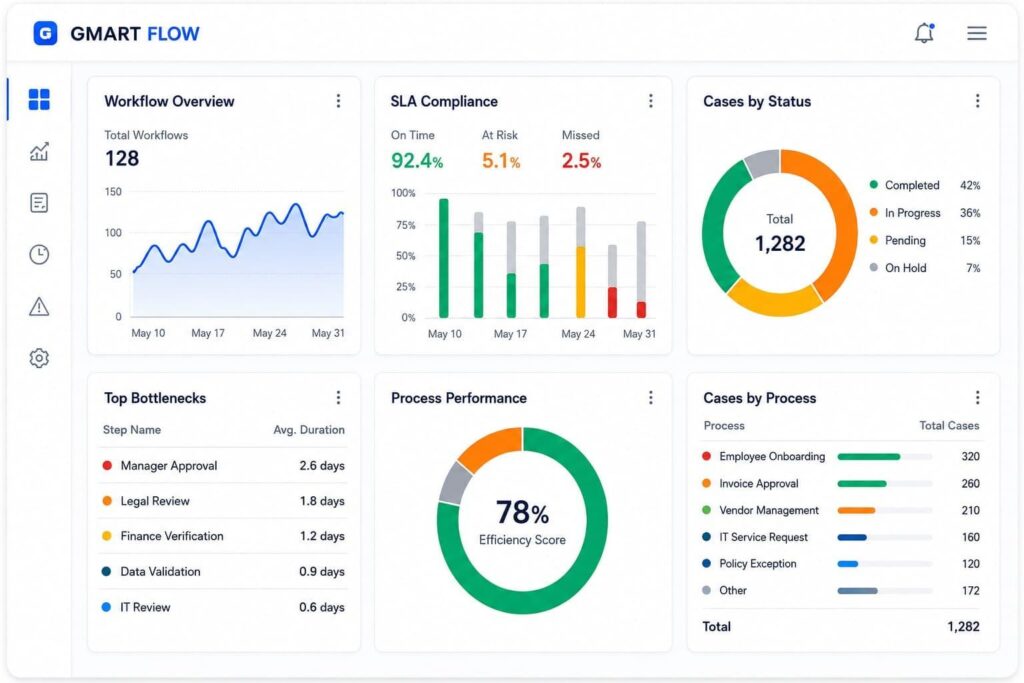The height and width of the screenshot is (683, 1024).
Task: Open Workflow Overview card options menu
Action: [338, 101]
